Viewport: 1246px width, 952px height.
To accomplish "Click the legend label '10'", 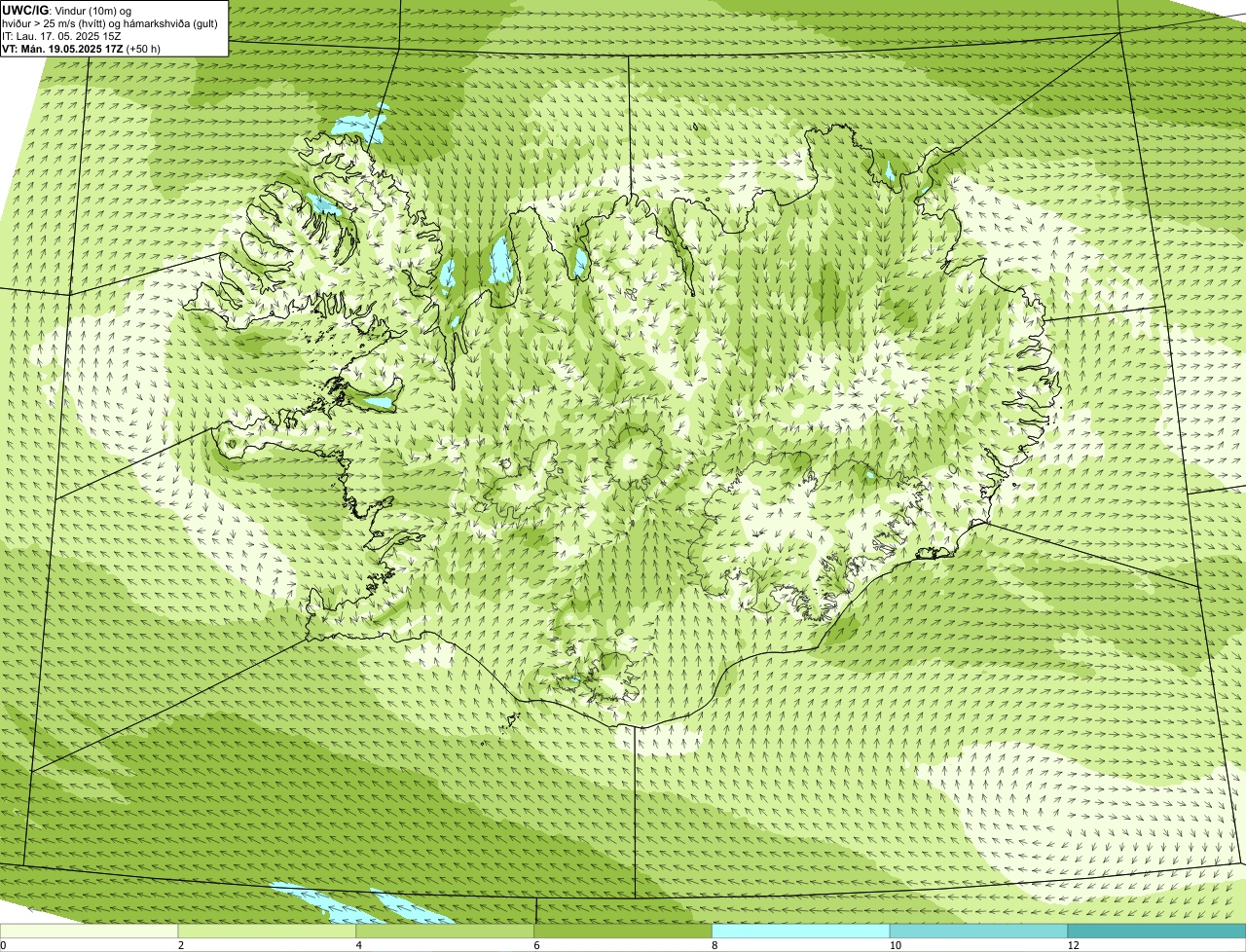I will coord(895,946).
